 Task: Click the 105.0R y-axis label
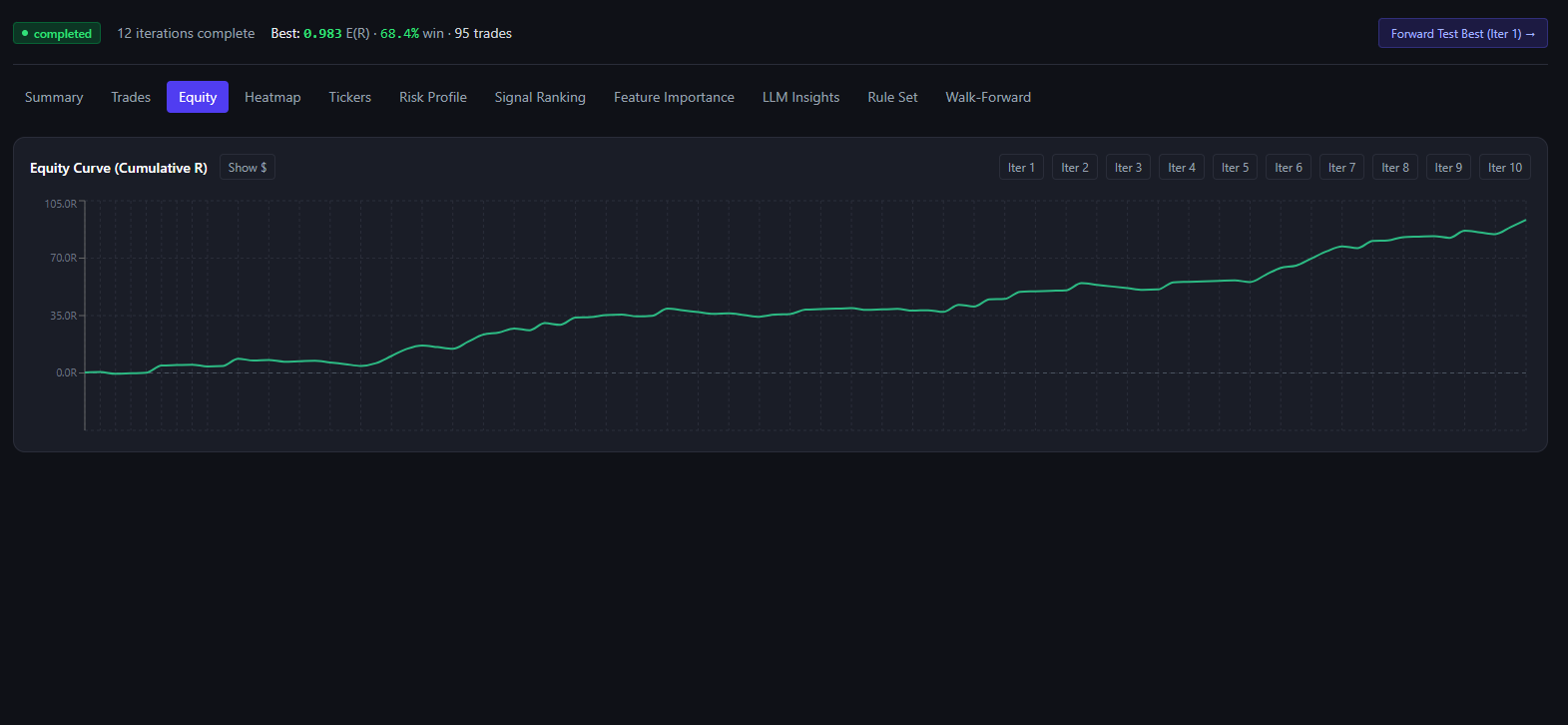(x=60, y=203)
